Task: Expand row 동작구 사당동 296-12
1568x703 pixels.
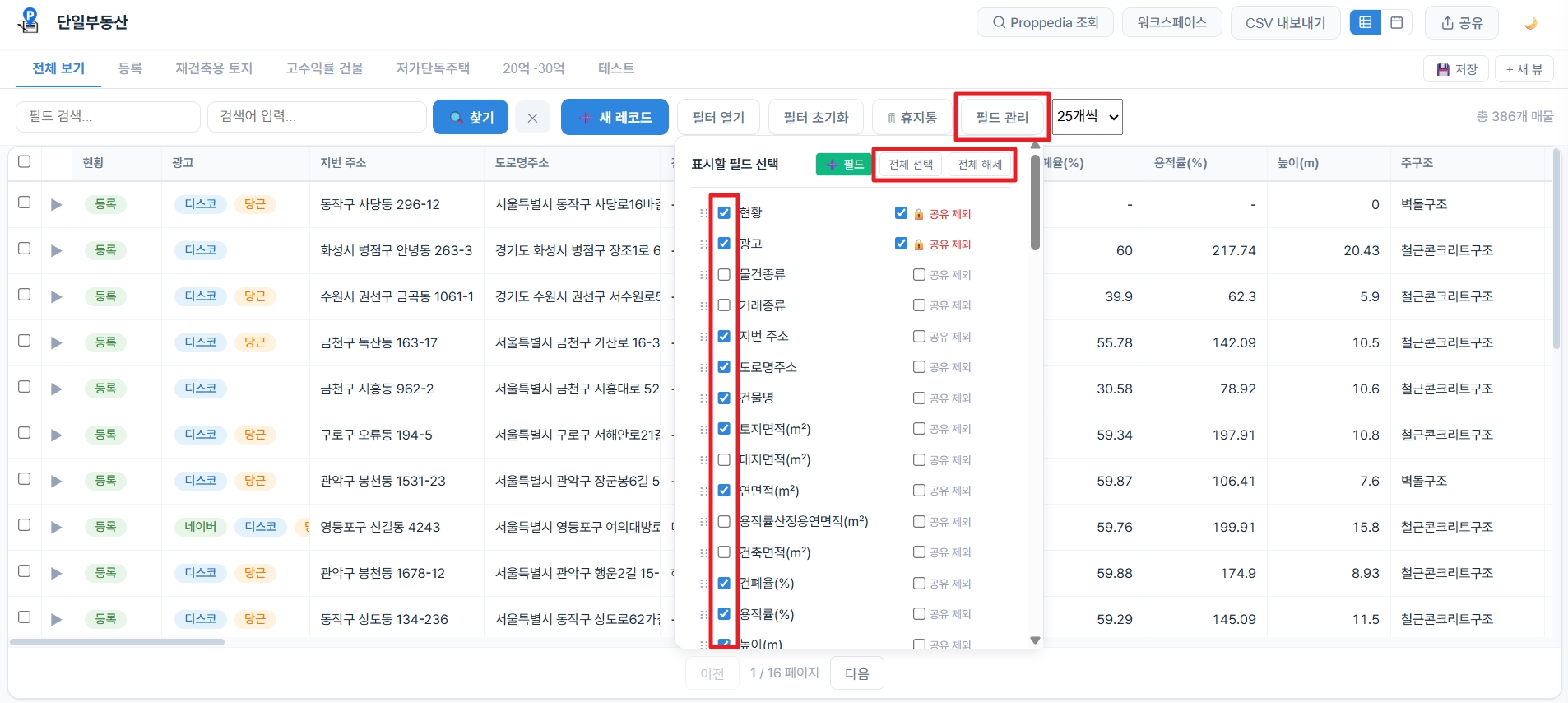Action: 56,204
